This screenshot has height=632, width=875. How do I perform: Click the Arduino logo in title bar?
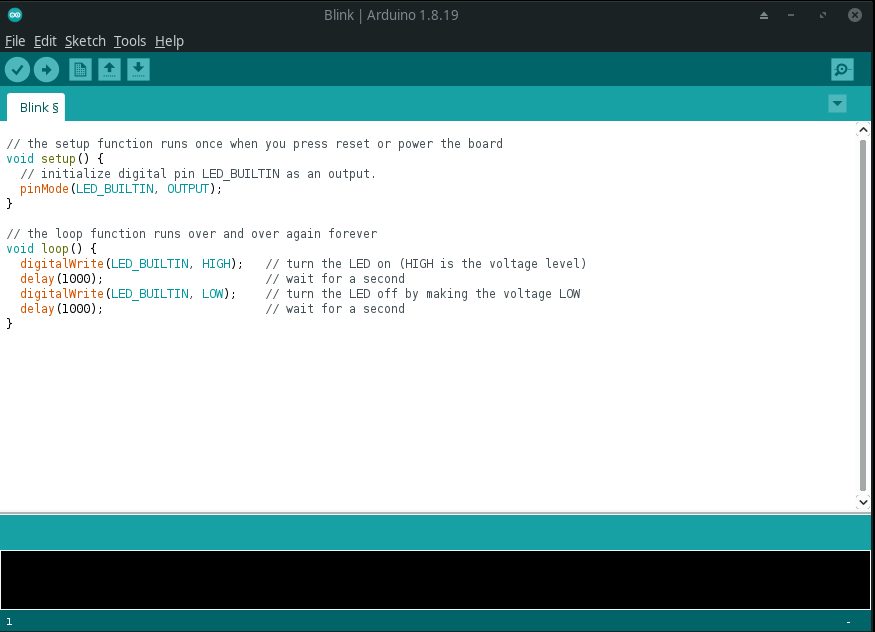[15, 15]
